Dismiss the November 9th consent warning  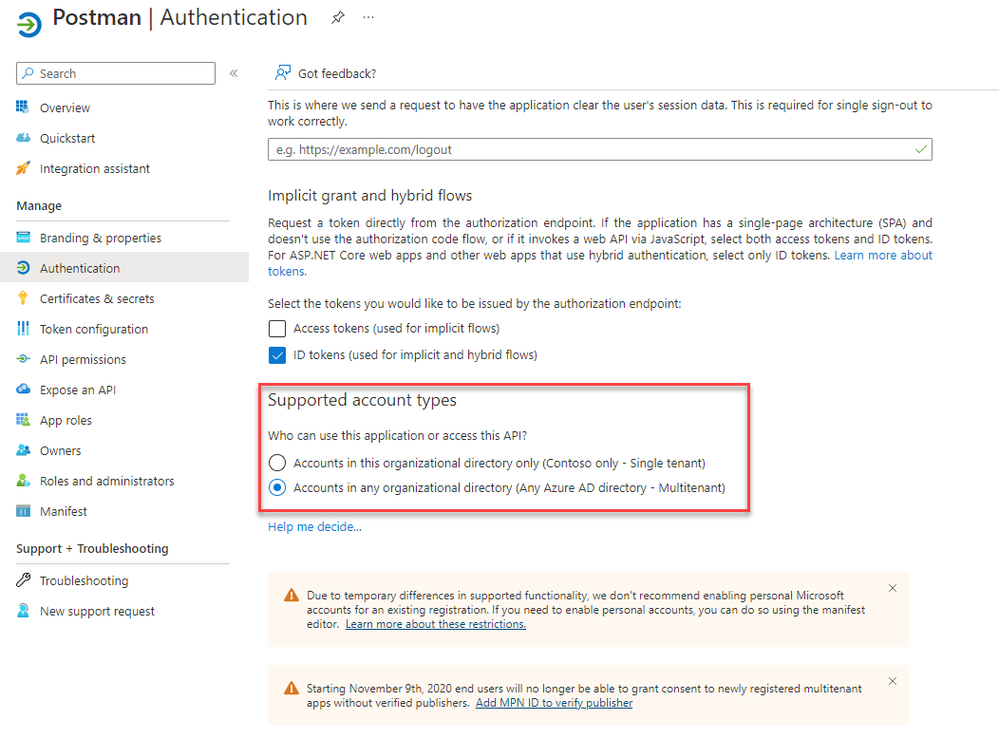(x=893, y=681)
